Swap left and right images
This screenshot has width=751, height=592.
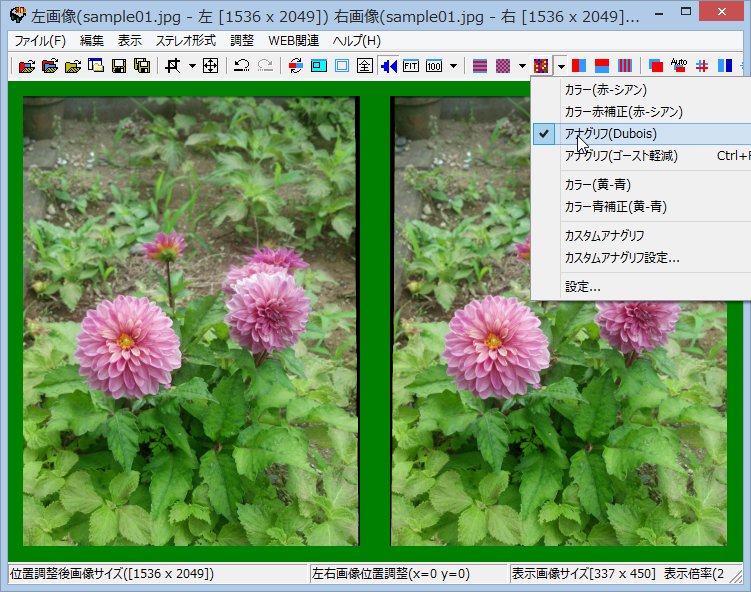pos(296,66)
